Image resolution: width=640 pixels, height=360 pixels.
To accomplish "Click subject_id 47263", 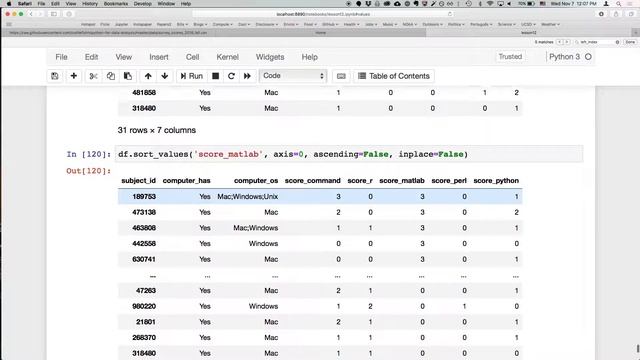I will pos(146,291).
